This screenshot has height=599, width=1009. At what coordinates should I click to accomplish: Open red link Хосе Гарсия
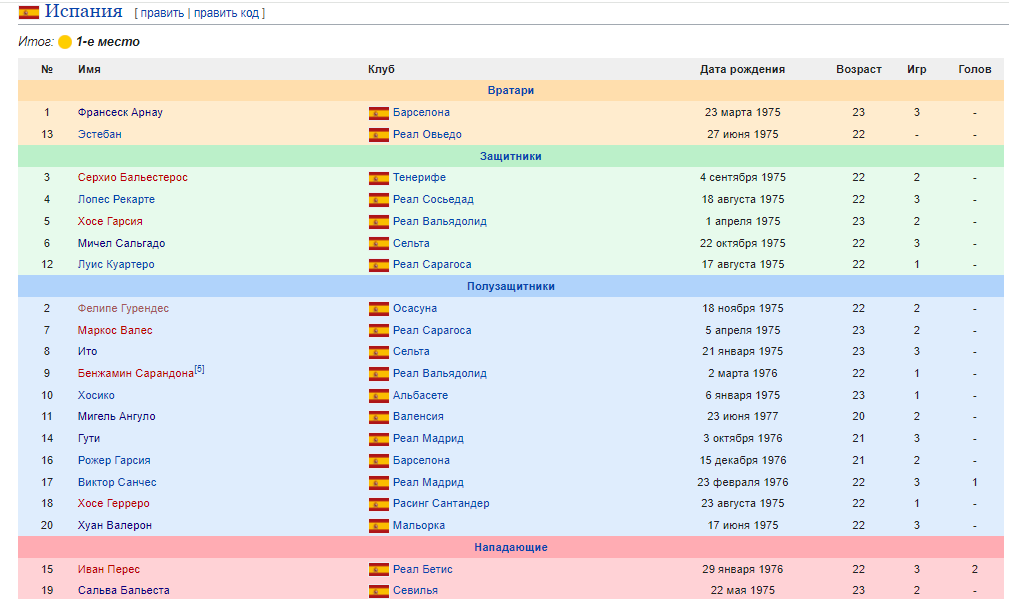110,221
